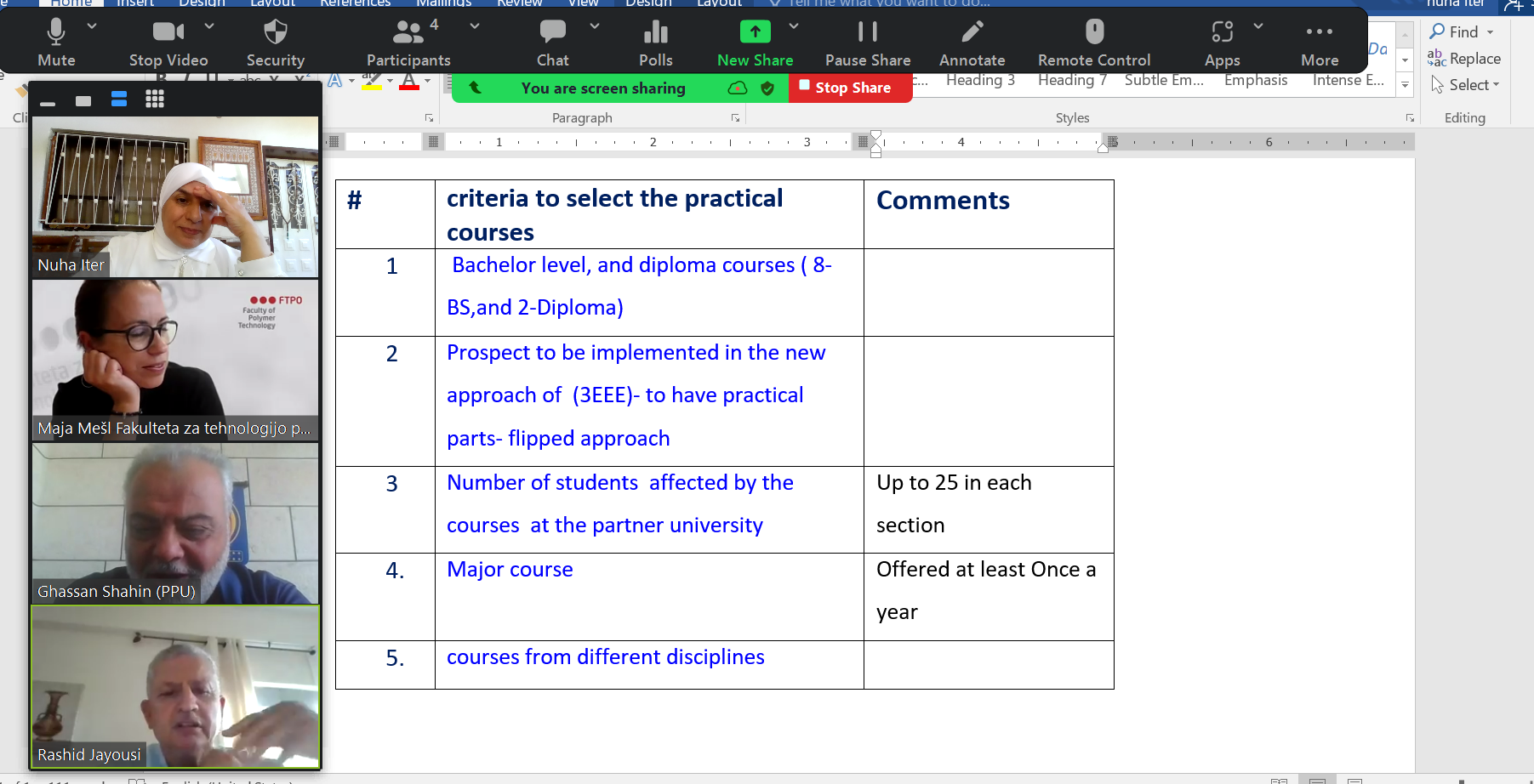Open the View ribbon tab

coord(583,3)
